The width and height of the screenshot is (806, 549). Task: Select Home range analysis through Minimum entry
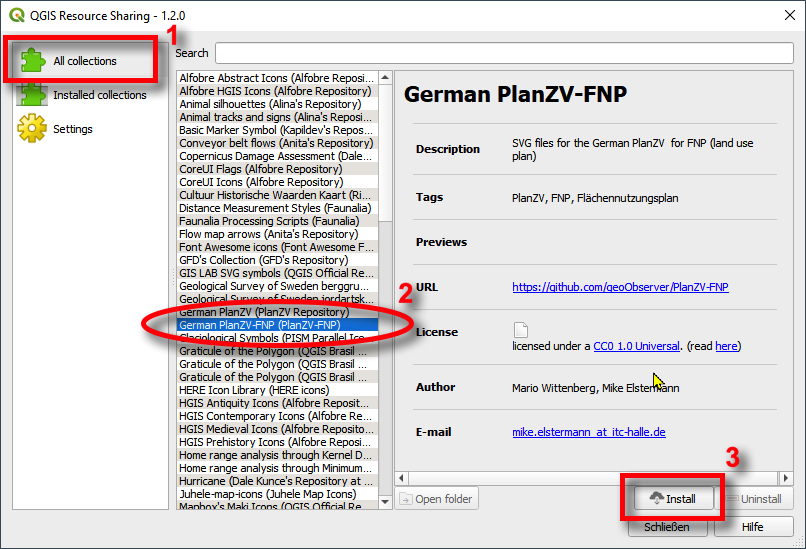[278, 468]
